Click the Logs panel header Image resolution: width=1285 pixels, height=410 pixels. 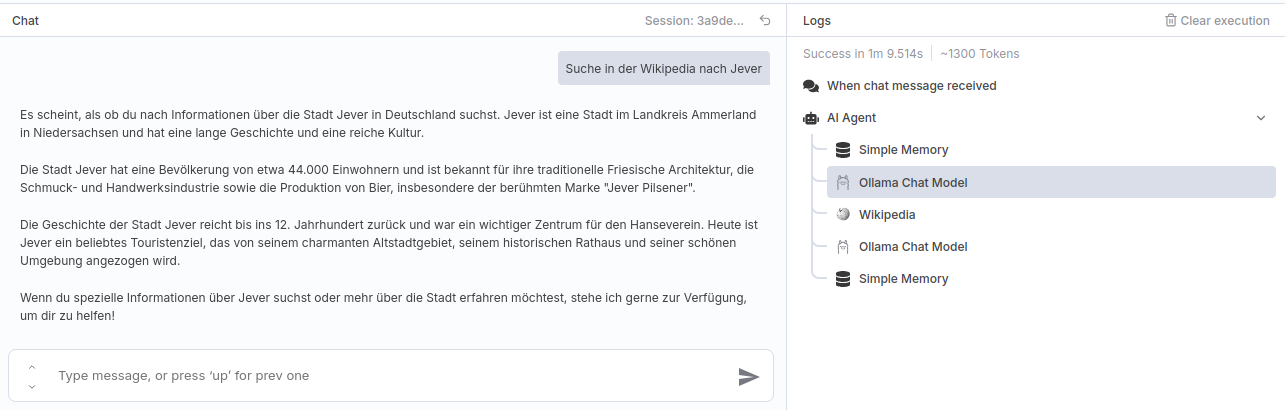(x=817, y=20)
